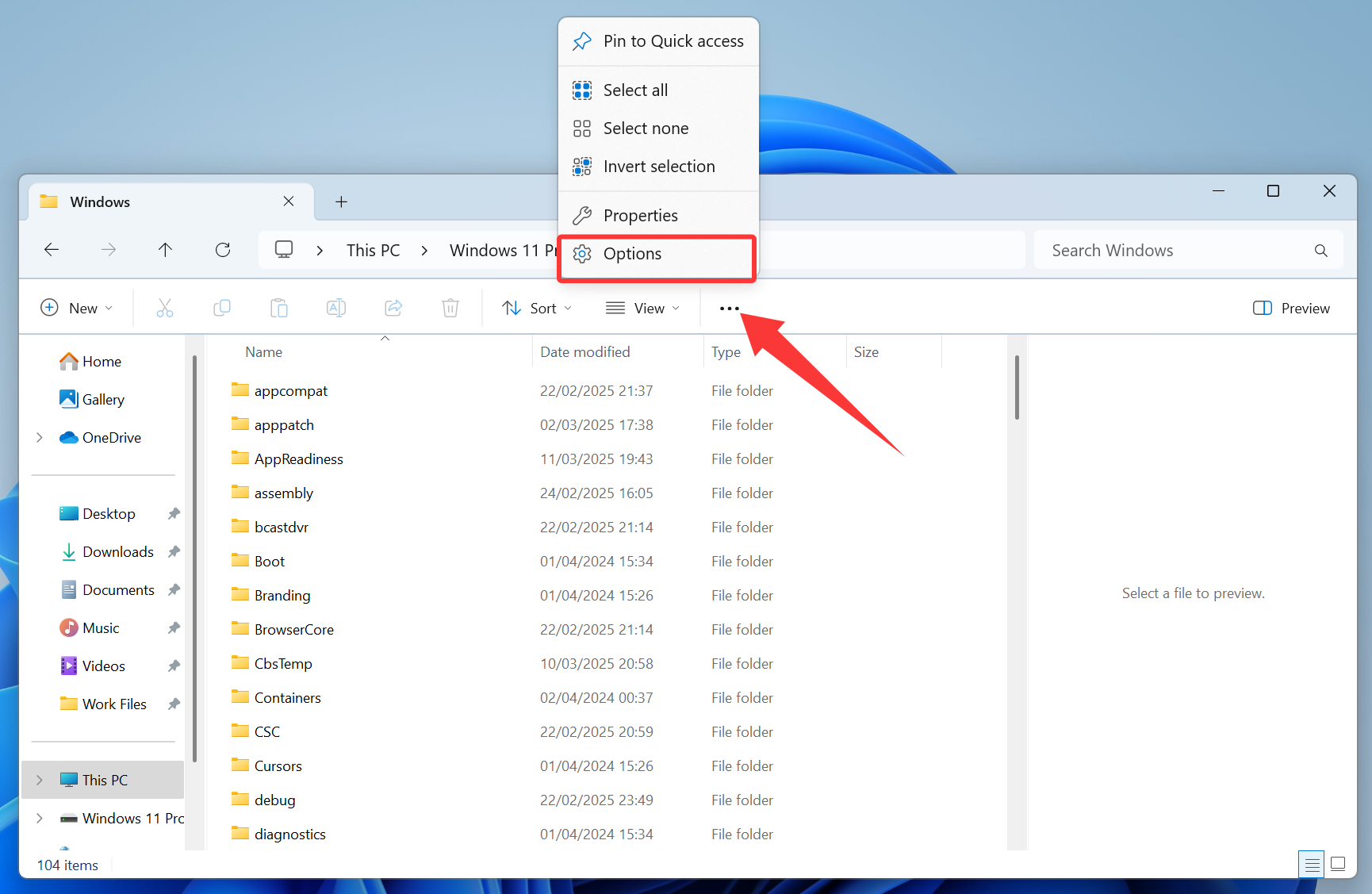
Task: Choose Select all from menu
Action: tap(658, 90)
